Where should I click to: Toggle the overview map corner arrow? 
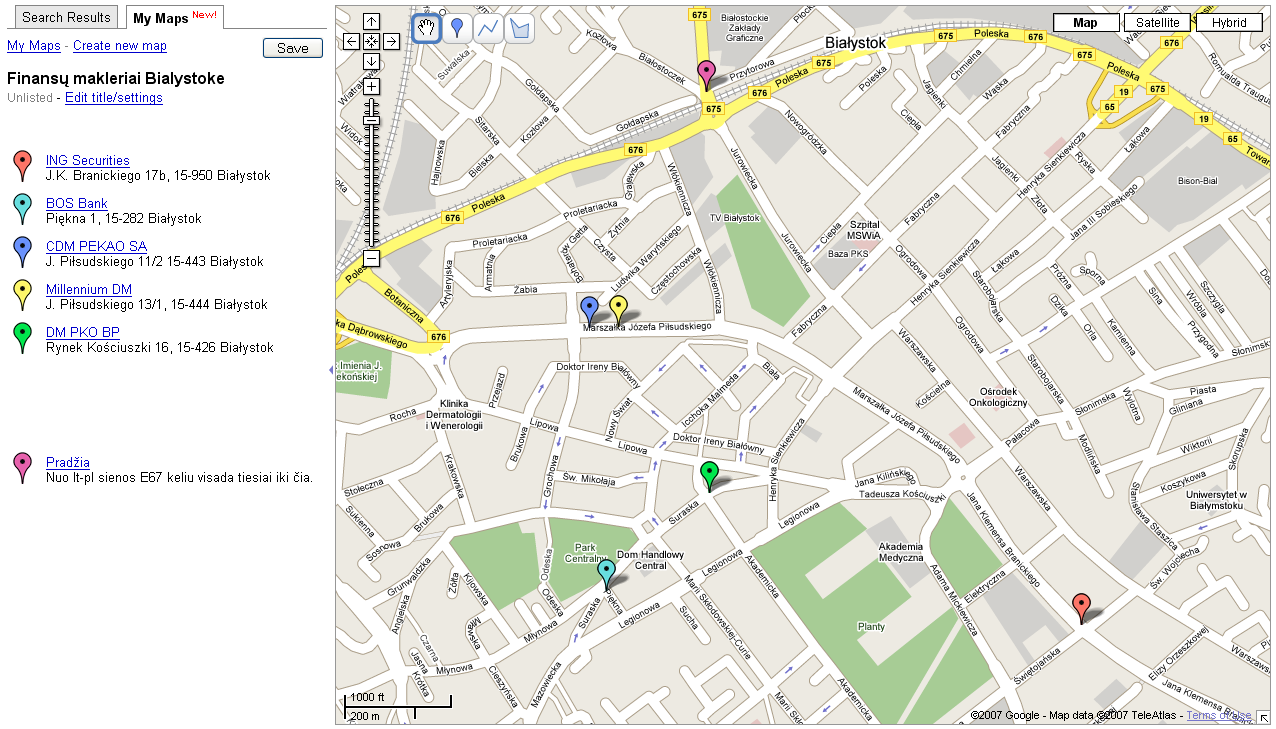coord(1262,716)
